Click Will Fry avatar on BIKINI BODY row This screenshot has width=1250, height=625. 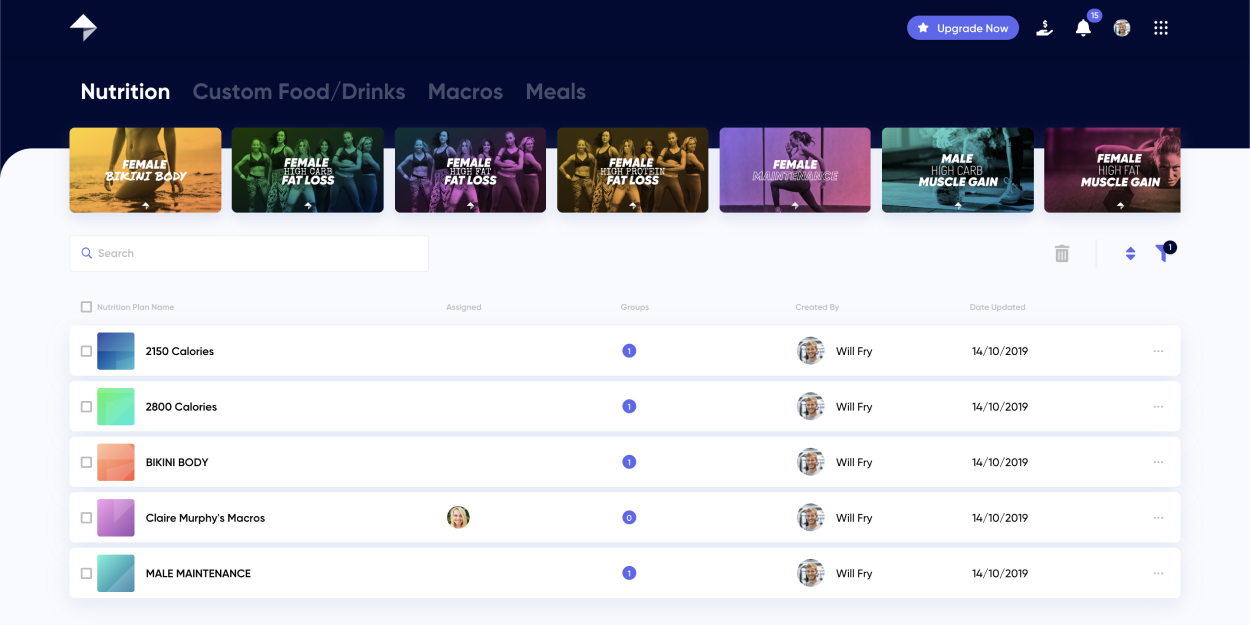pos(810,462)
